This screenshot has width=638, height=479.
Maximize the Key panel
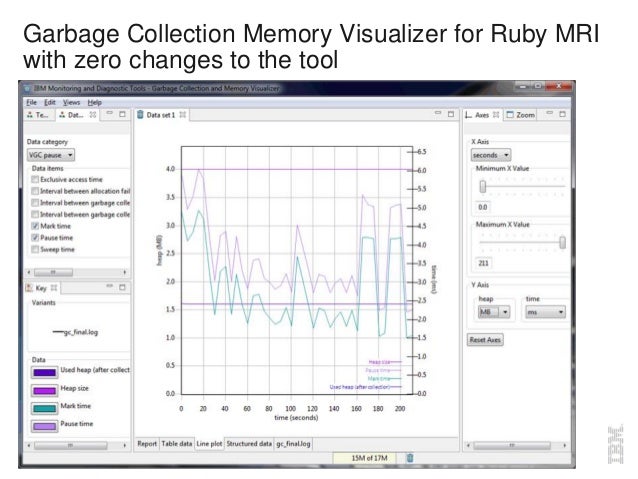(122, 287)
